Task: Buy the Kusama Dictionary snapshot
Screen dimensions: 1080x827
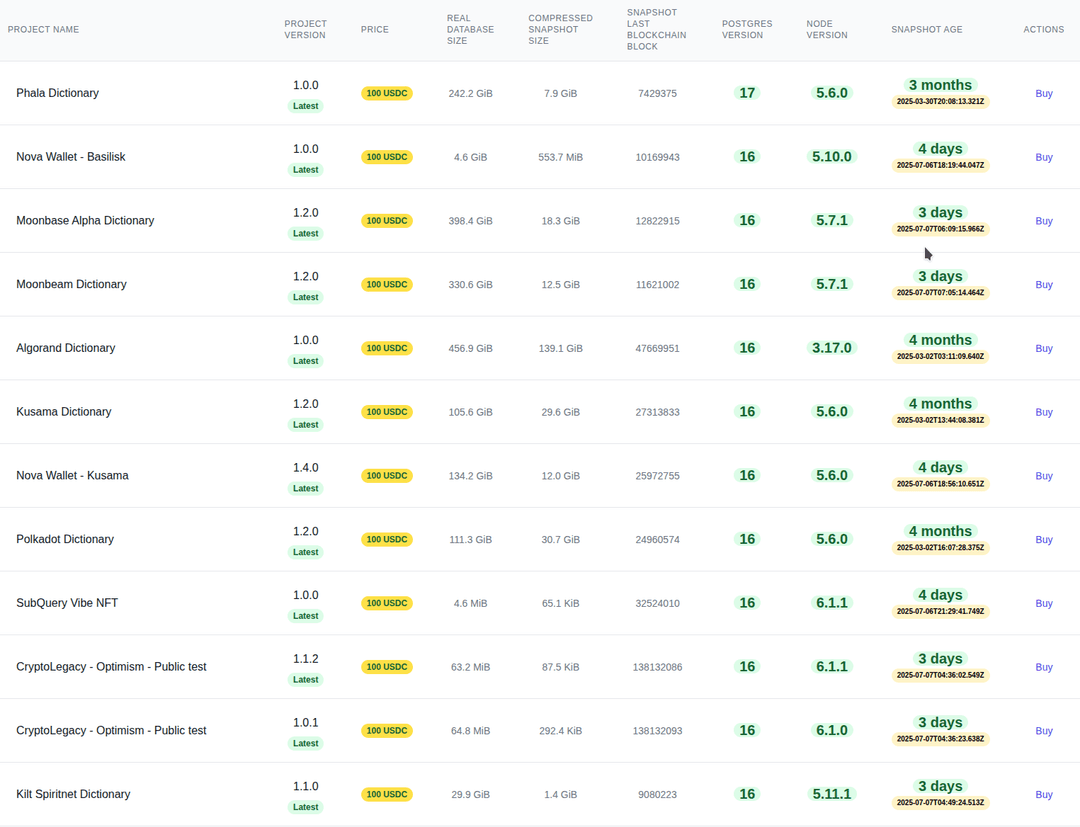Action: pos(1043,412)
